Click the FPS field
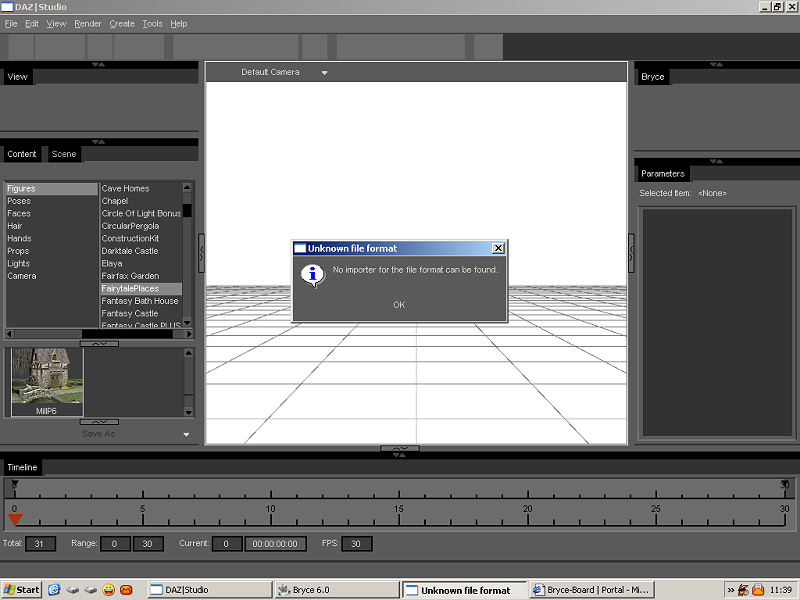Image resolution: width=800 pixels, height=600 pixels. 357,544
